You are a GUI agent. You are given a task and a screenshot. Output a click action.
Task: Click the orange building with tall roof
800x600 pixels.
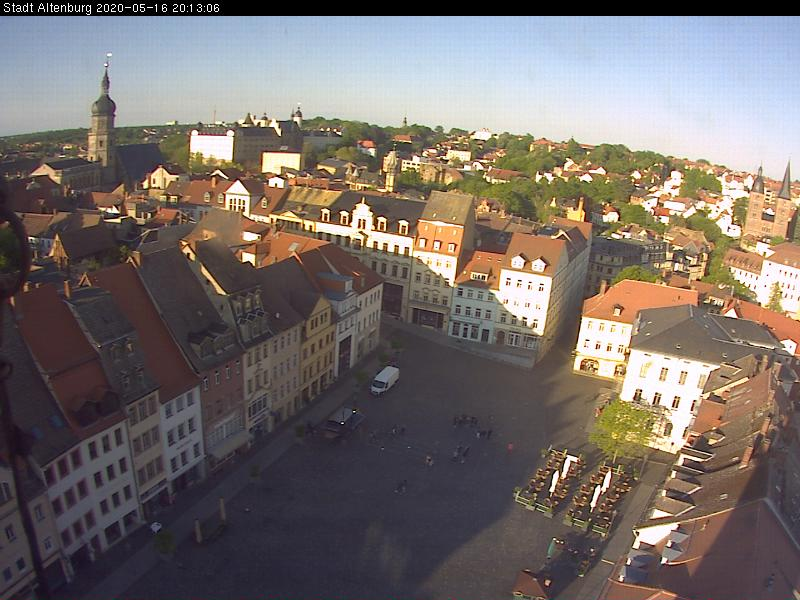click(x=442, y=255)
